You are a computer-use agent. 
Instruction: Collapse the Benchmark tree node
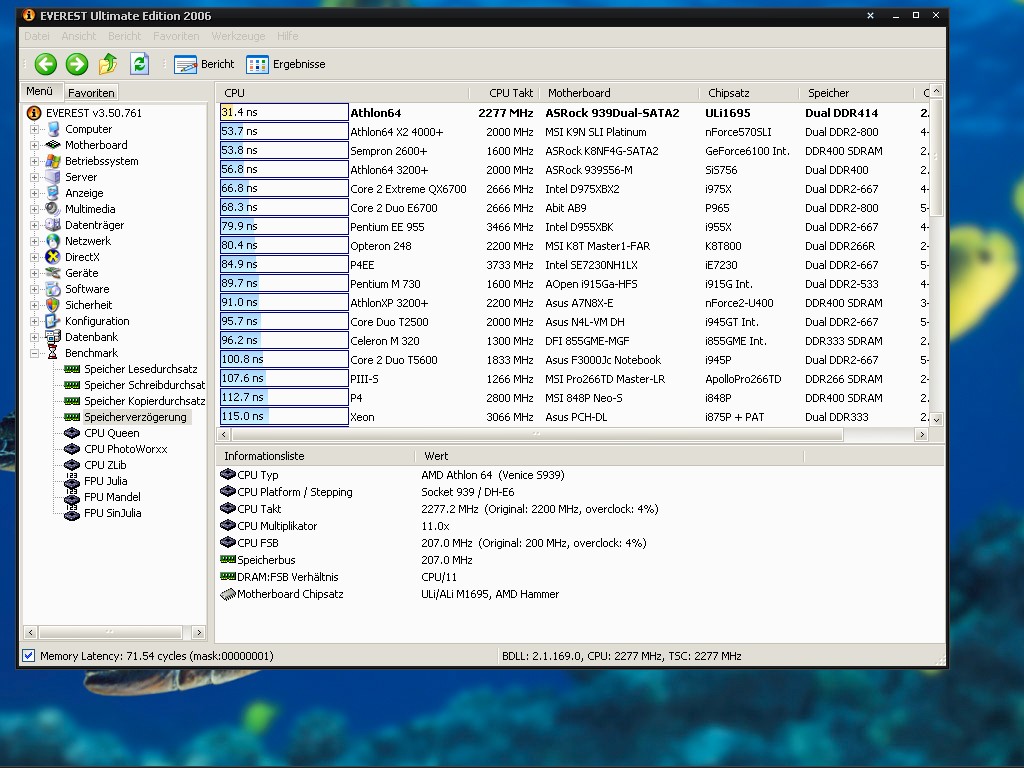[35, 353]
